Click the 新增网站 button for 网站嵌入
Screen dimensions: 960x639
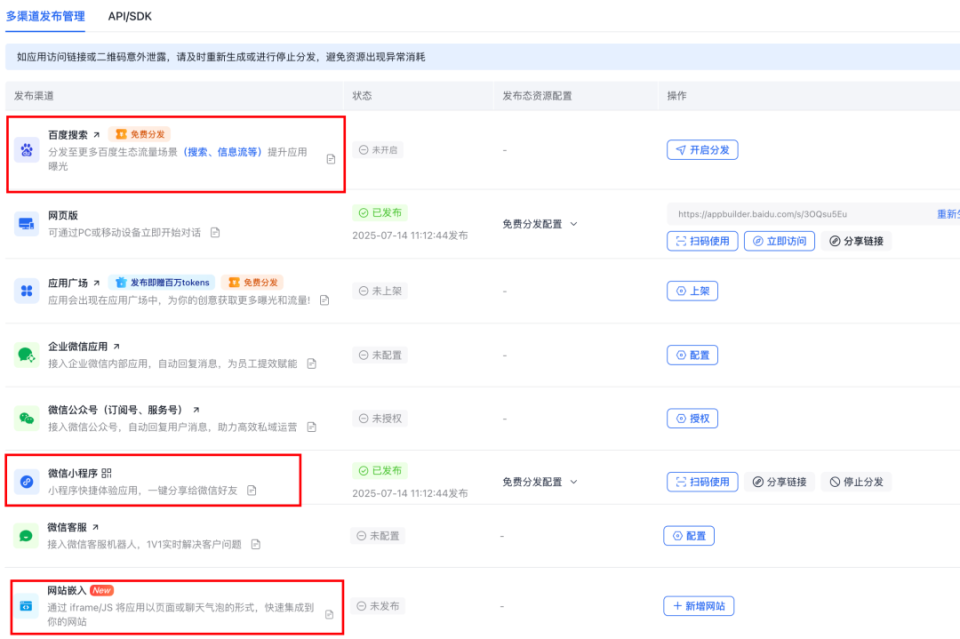click(698, 606)
